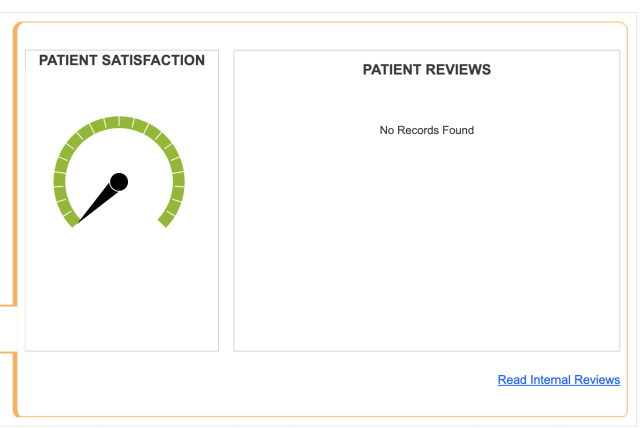Click the lower right end of the gauge arc
Image resolution: width=640 pixels, height=428 pixels.
167,220
